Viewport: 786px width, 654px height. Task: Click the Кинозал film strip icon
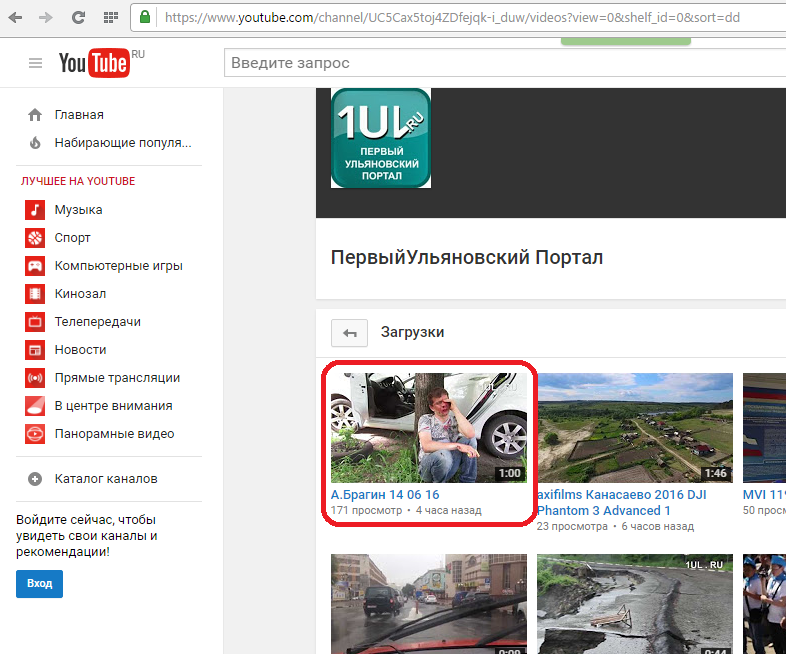(35, 294)
